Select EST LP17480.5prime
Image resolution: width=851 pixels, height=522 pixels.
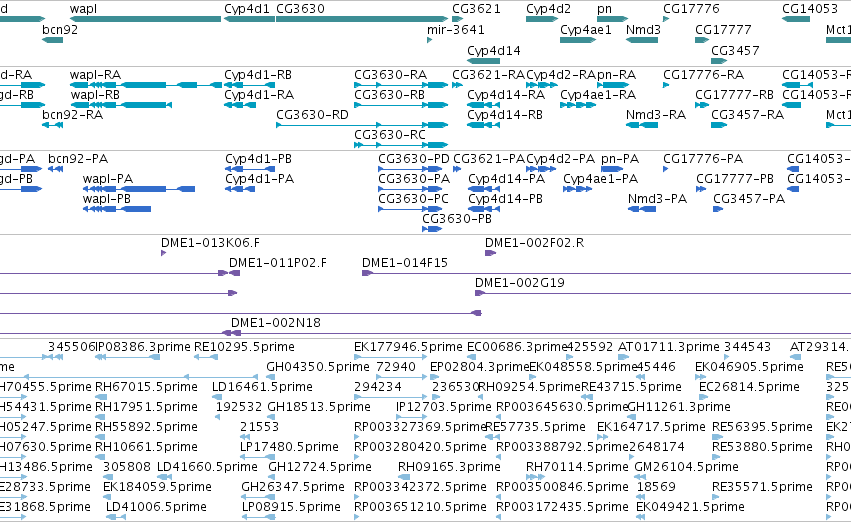(289, 447)
